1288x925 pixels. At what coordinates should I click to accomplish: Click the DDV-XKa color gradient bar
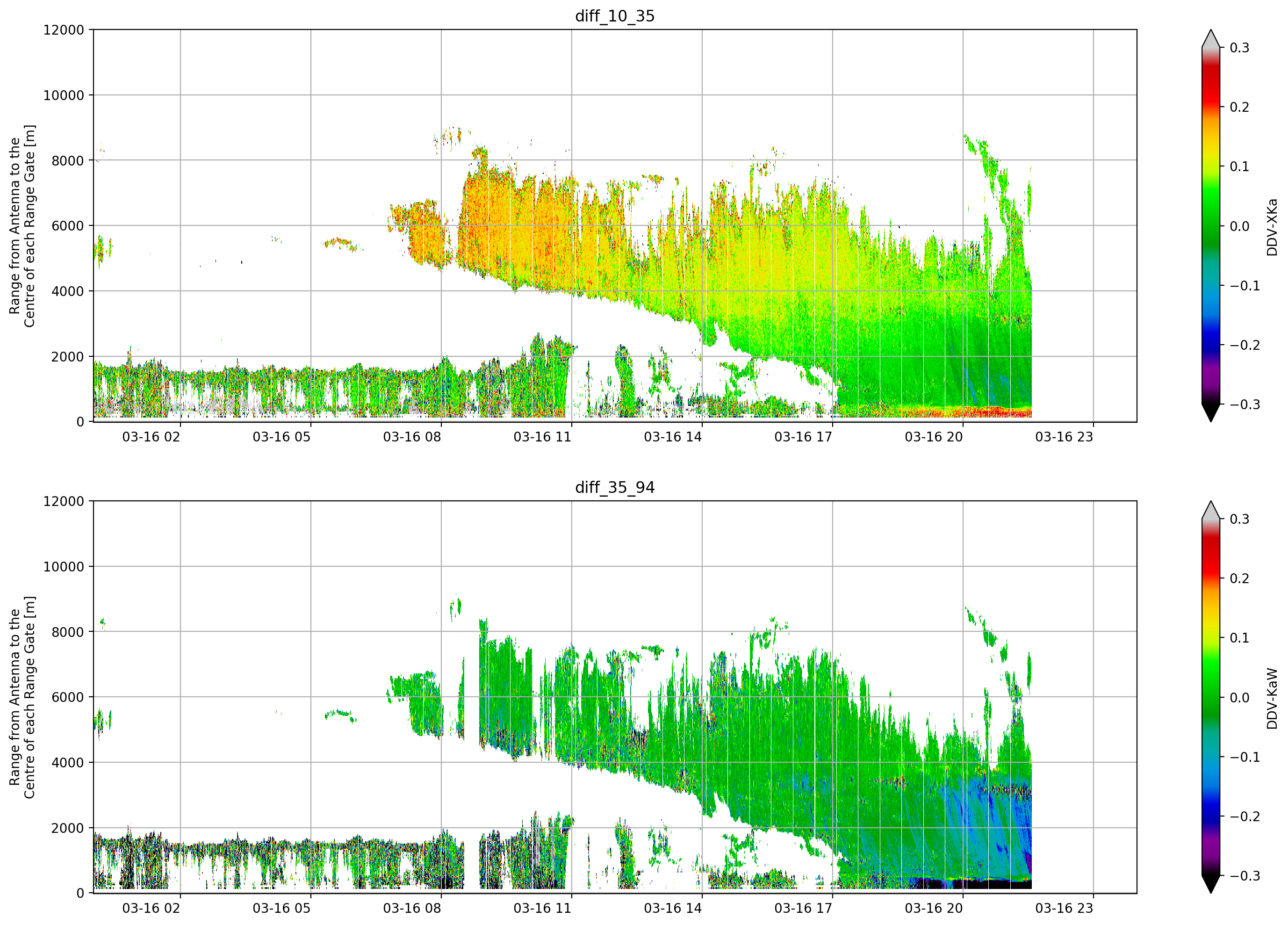pyautogui.click(x=1211, y=225)
